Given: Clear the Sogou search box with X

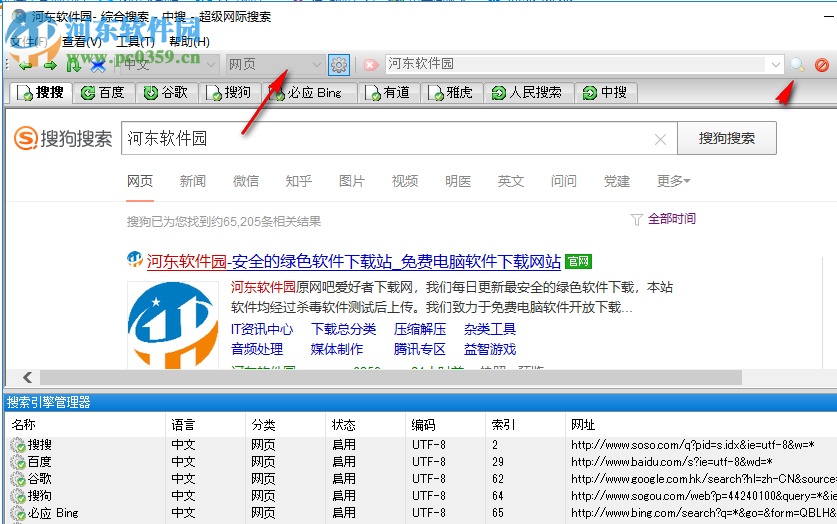Looking at the screenshot, I should [x=660, y=139].
